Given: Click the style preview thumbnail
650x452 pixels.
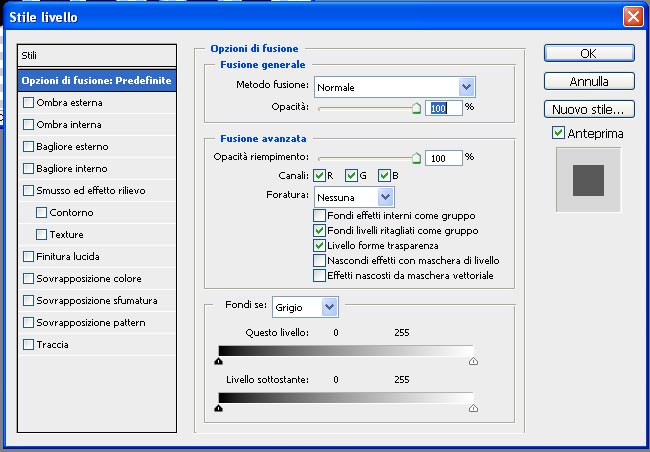Looking at the screenshot, I should click(588, 180).
